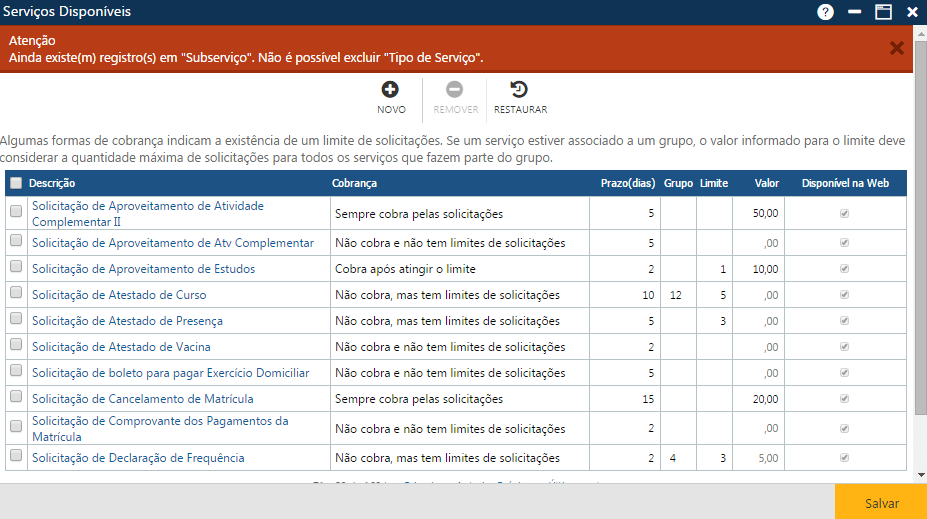Dismiss the Atenção warning banner
This screenshot has height=519, width=927.
click(x=897, y=48)
